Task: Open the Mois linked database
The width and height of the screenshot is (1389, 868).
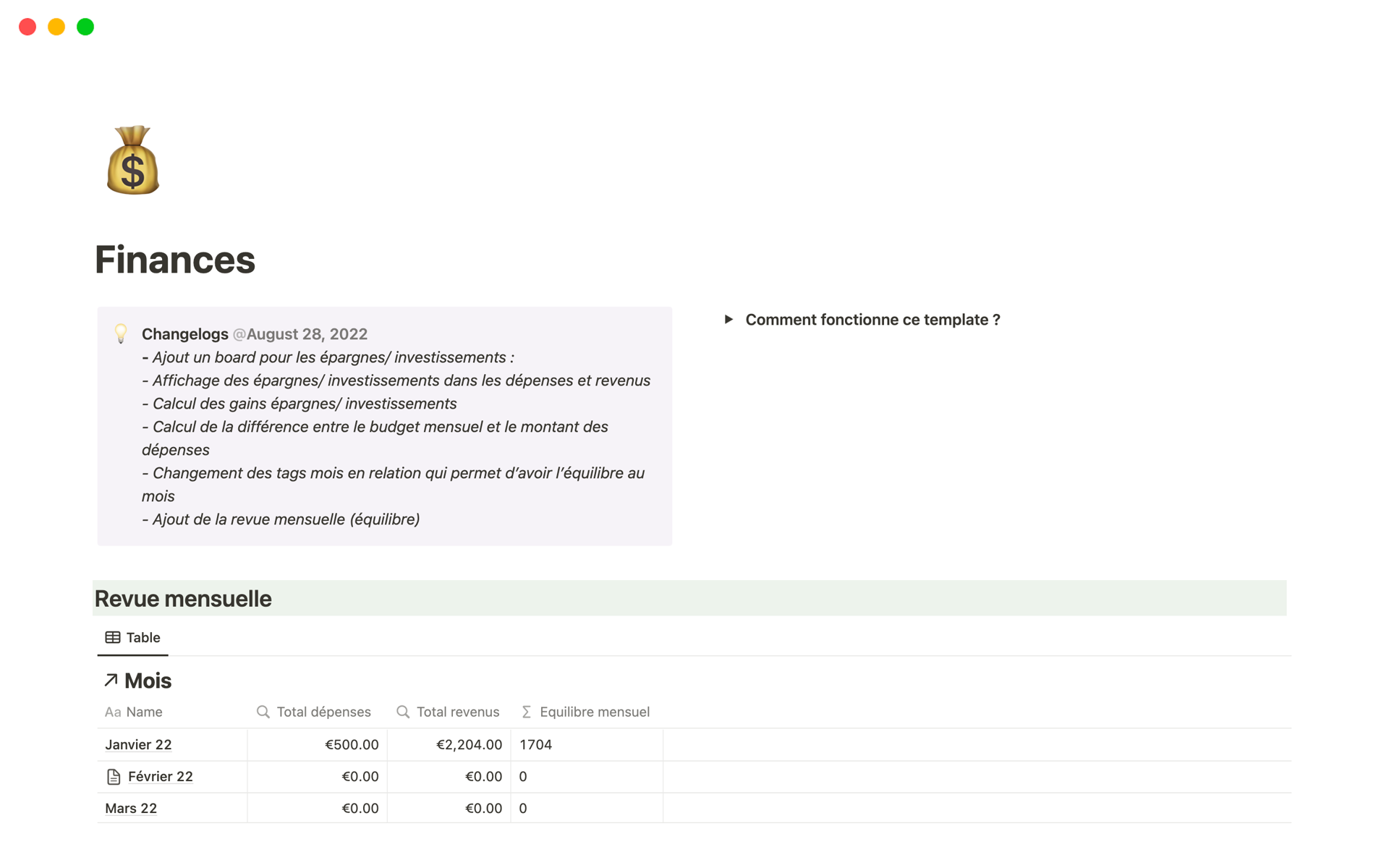Action: (x=148, y=681)
